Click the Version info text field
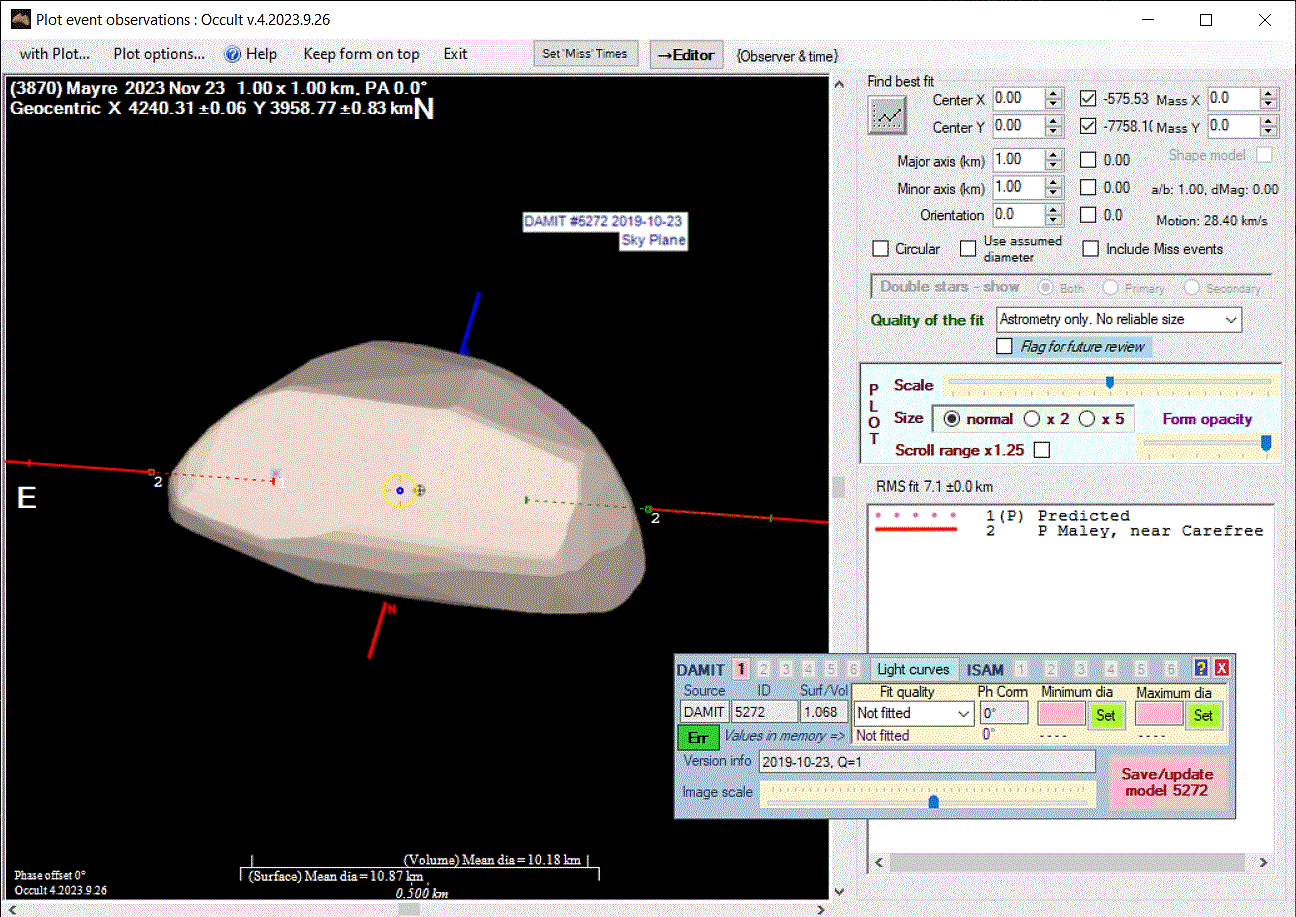This screenshot has height=917, width=1296. (x=926, y=762)
